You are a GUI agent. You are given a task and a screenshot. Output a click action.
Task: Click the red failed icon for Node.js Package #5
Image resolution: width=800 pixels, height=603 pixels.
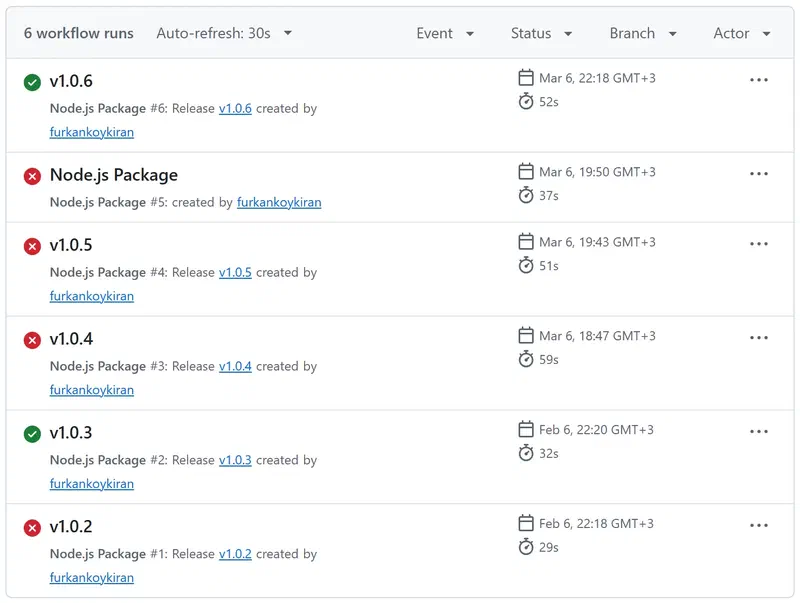pos(32,177)
